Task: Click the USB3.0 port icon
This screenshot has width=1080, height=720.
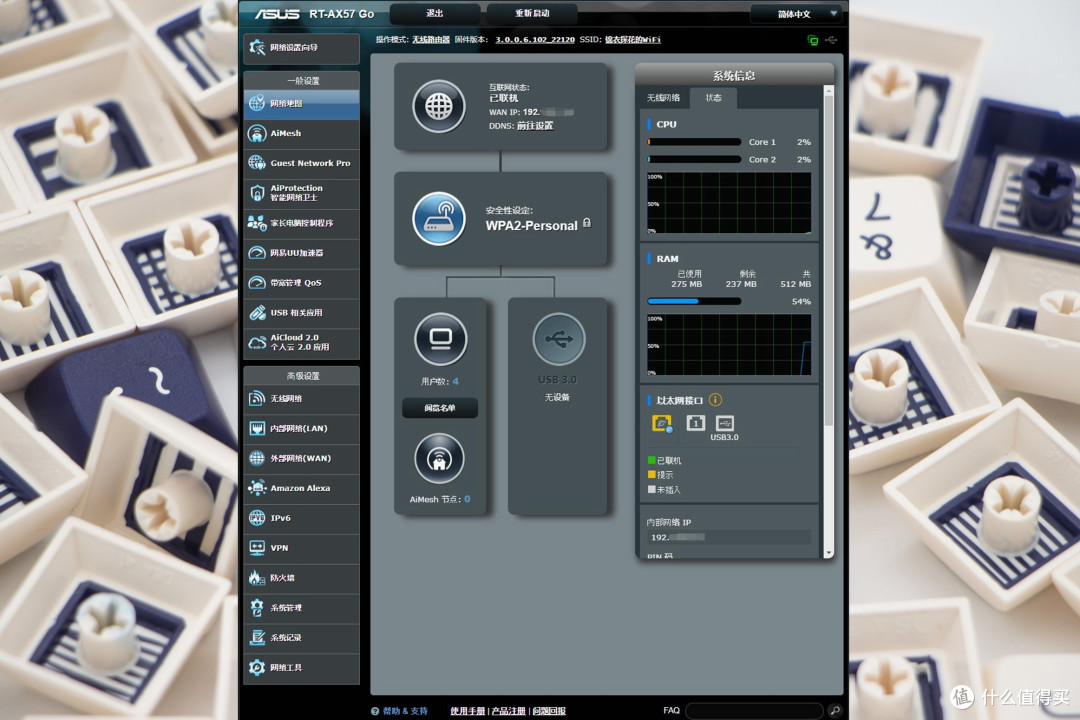Action: pyautogui.click(x=725, y=423)
